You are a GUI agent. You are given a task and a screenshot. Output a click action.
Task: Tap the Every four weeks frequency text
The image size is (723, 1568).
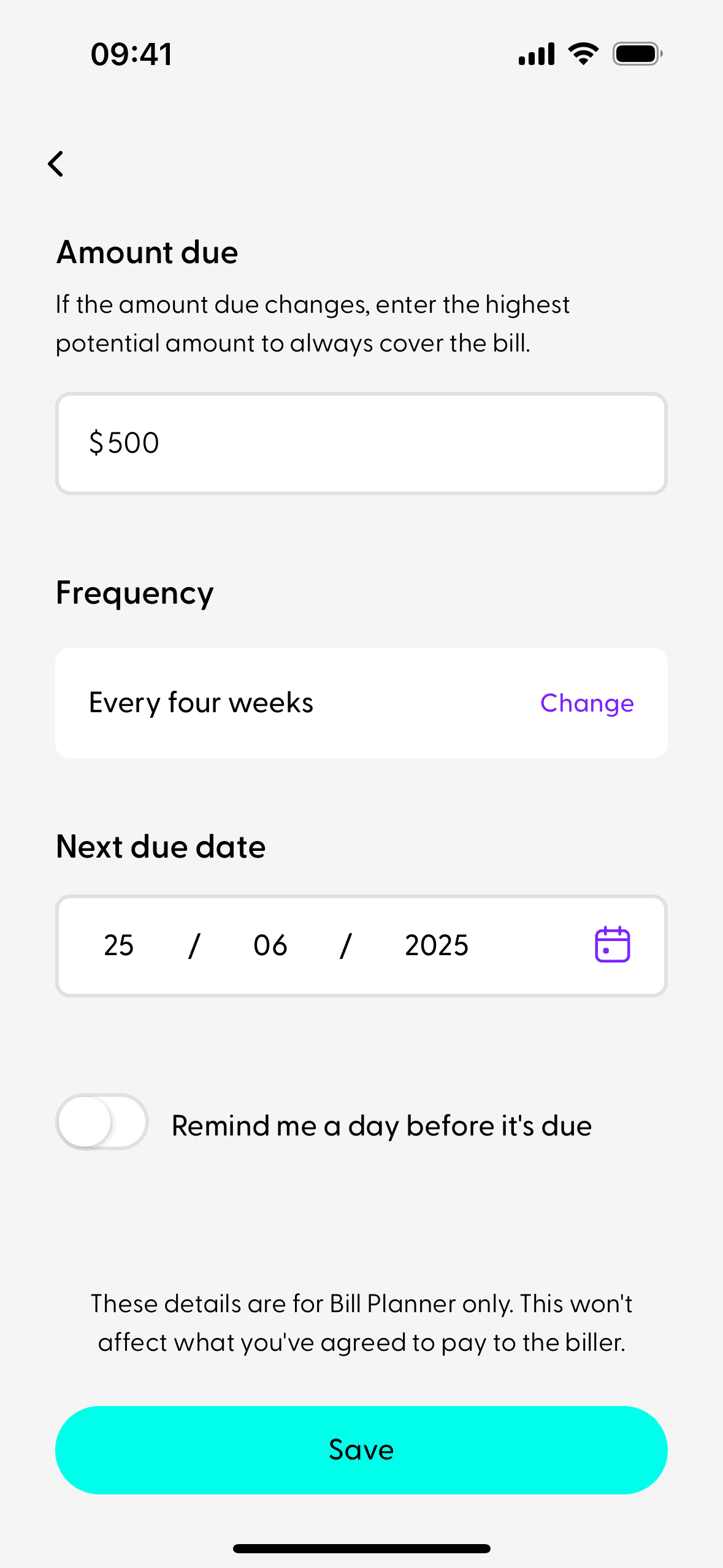pos(201,703)
